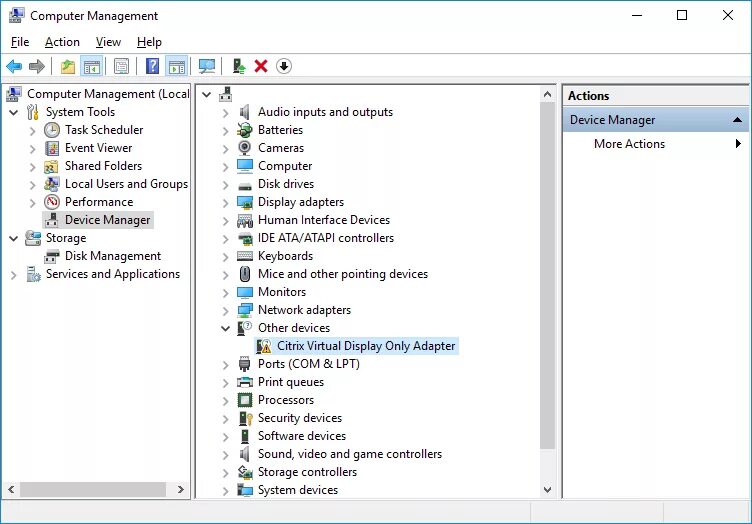Open the Action menu
This screenshot has width=752, height=524.
tap(62, 42)
